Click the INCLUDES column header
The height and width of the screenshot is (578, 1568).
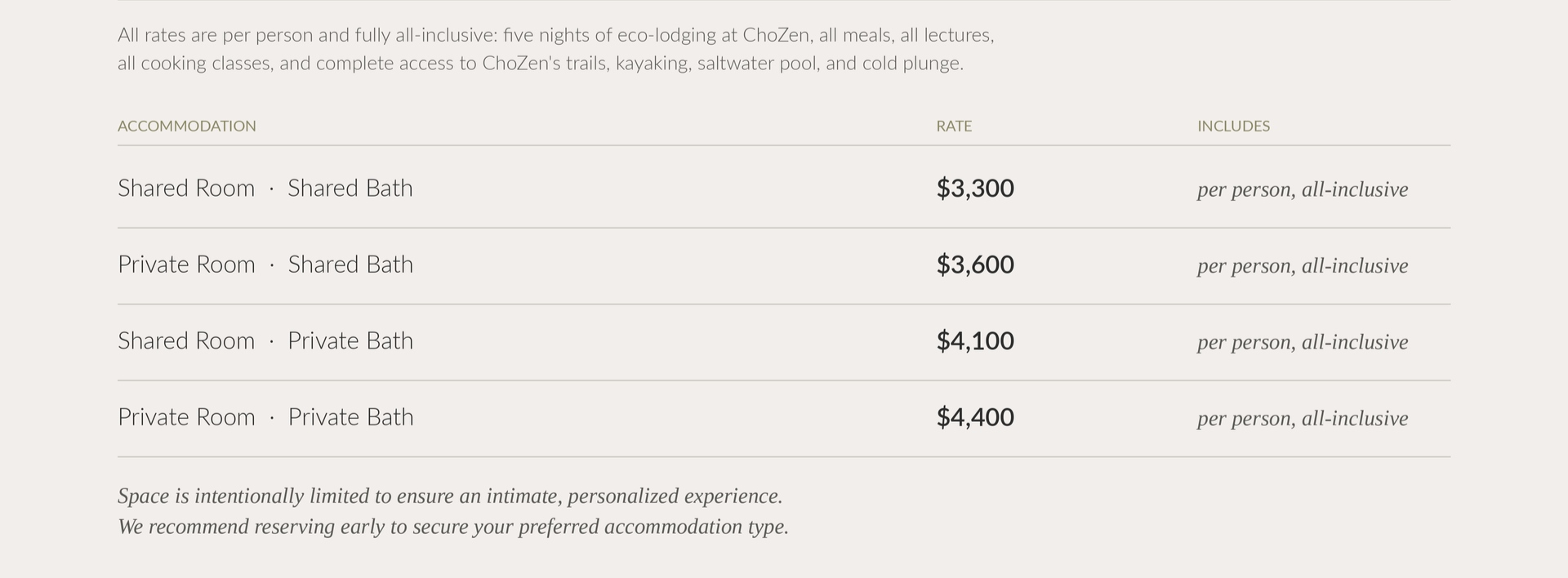(x=1233, y=126)
